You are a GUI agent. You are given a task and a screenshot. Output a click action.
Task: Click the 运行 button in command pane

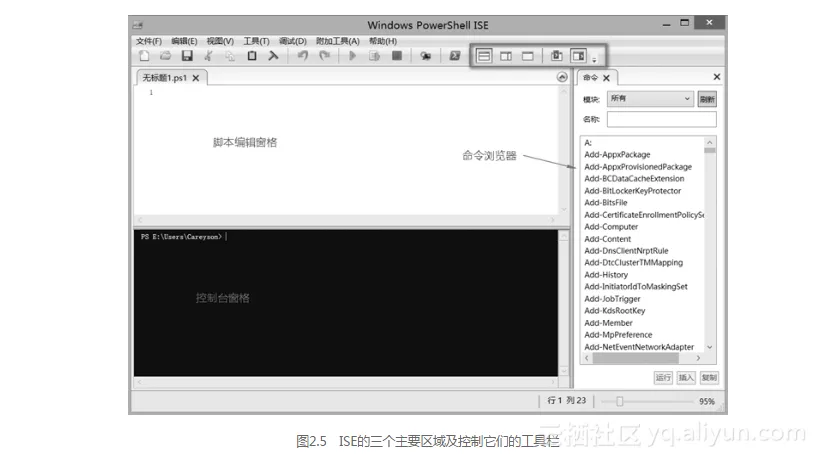pyautogui.click(x=663, y=377)
